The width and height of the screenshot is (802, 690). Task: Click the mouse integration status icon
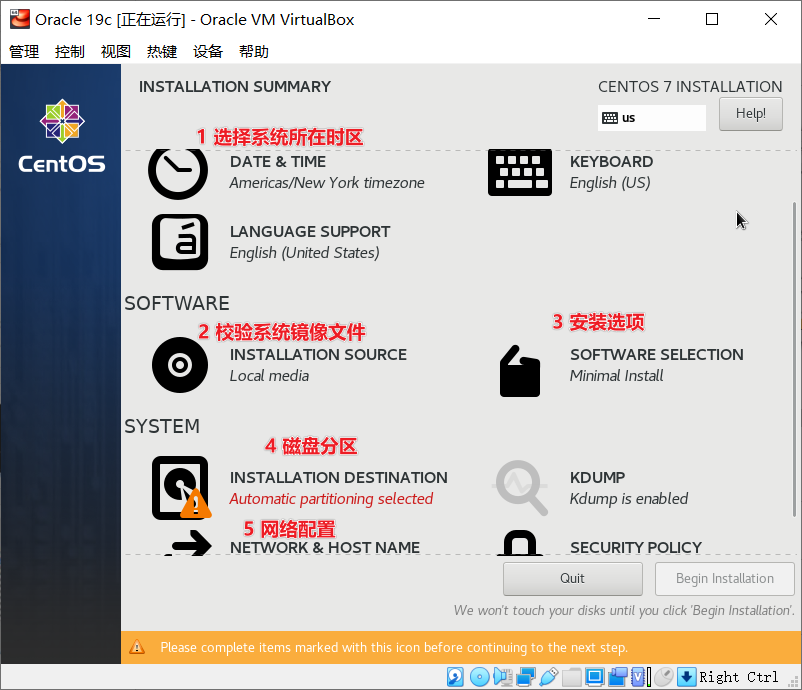click(664, 677)
